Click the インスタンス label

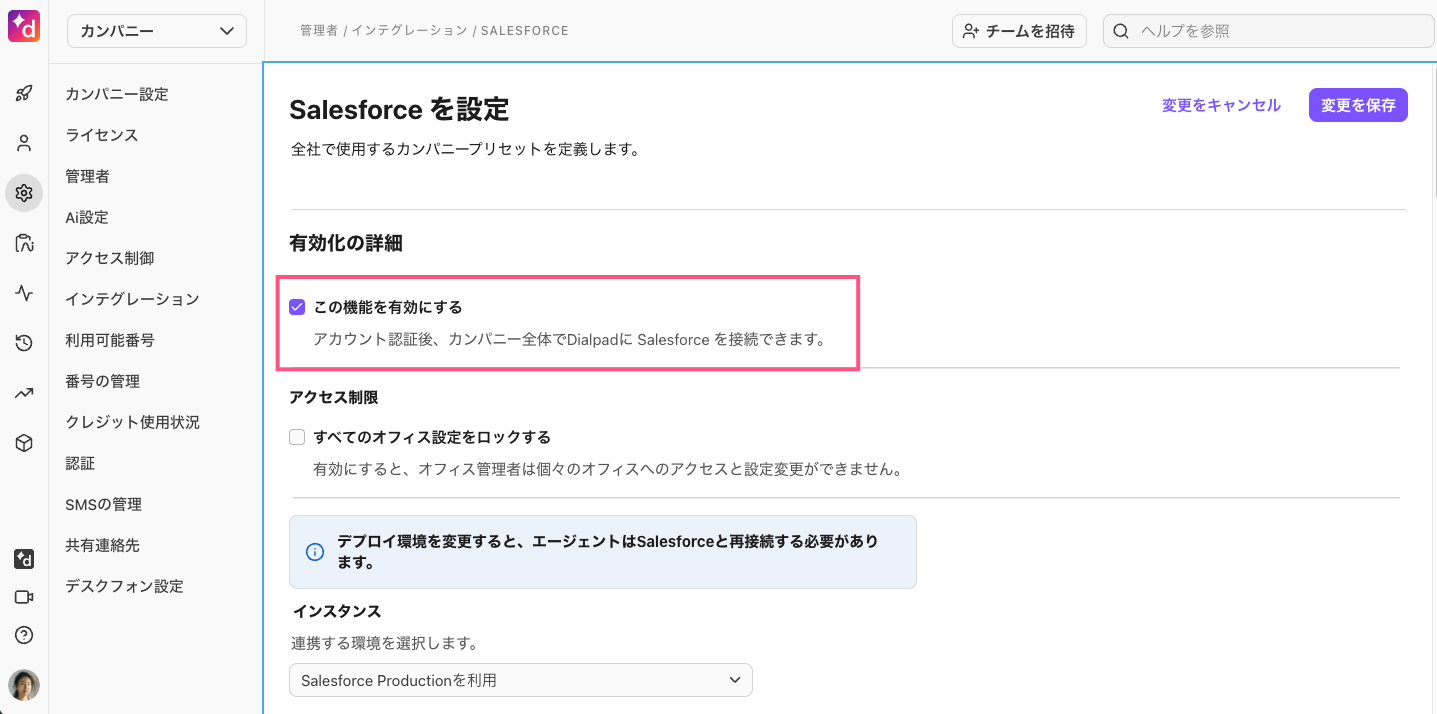[337, 611]
